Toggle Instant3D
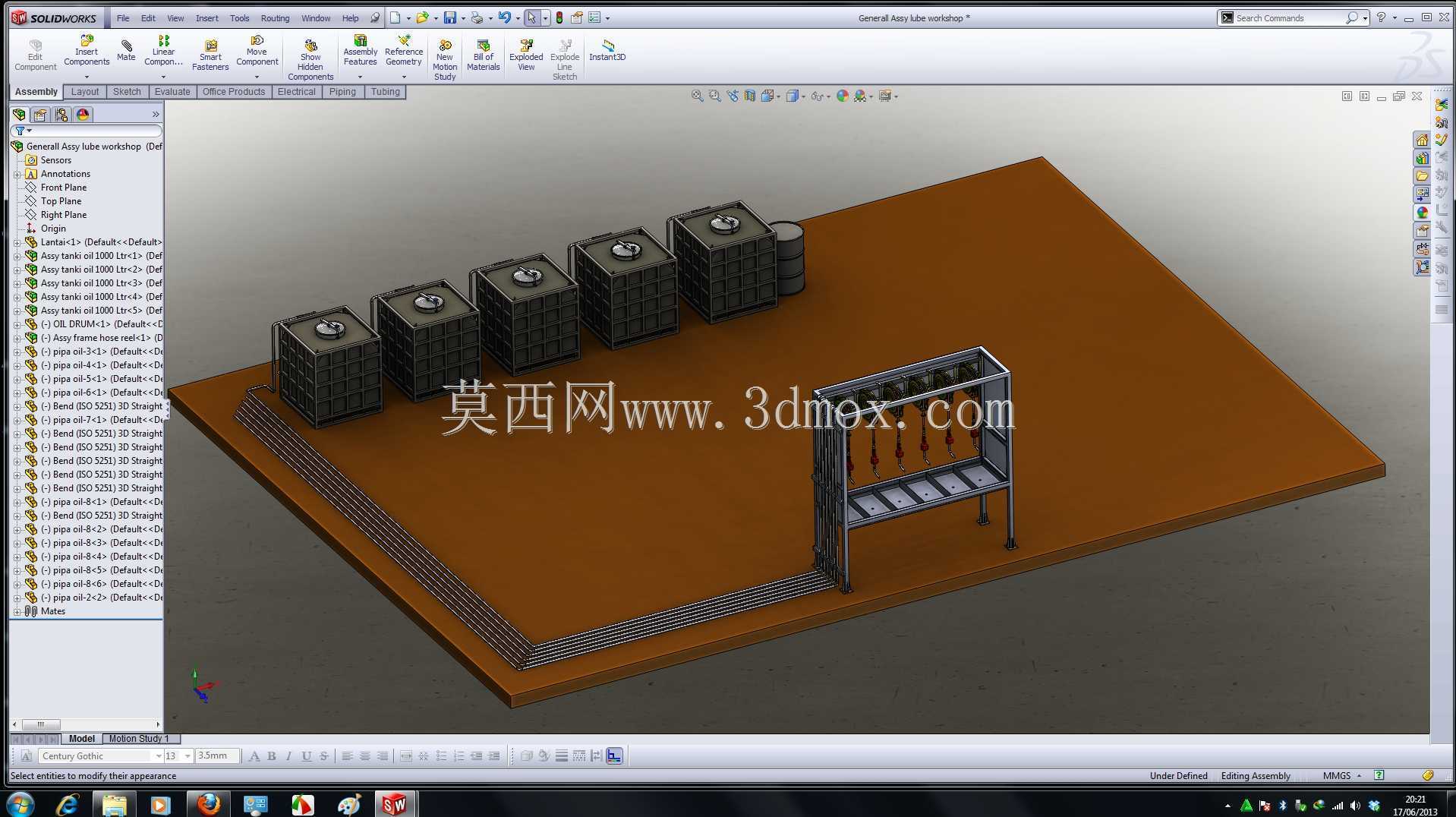This screenshot has height=817, width=1456. pyautogui.click(x=607, y=51)
